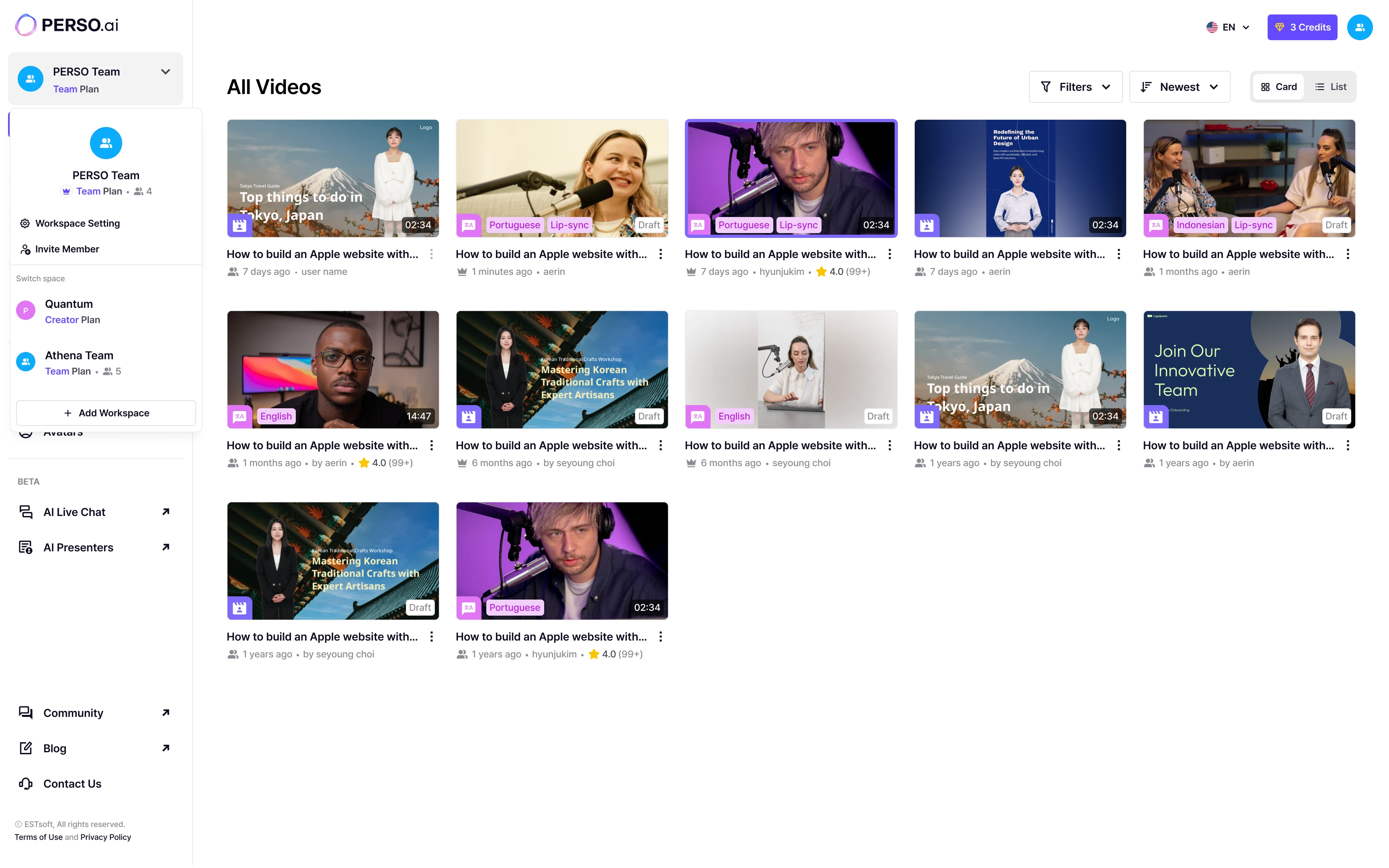The image size is (1389, 868).
Task: Click the 3 Credits button
Action: click(1302, 27)
